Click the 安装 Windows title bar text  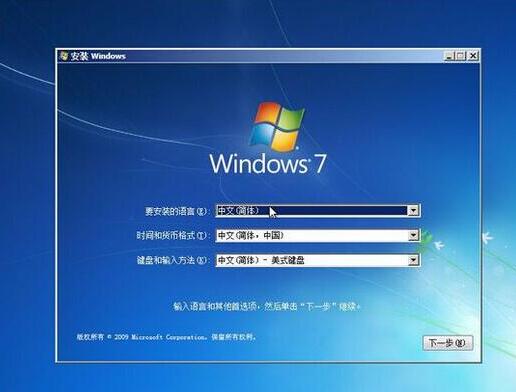point(98,56)
